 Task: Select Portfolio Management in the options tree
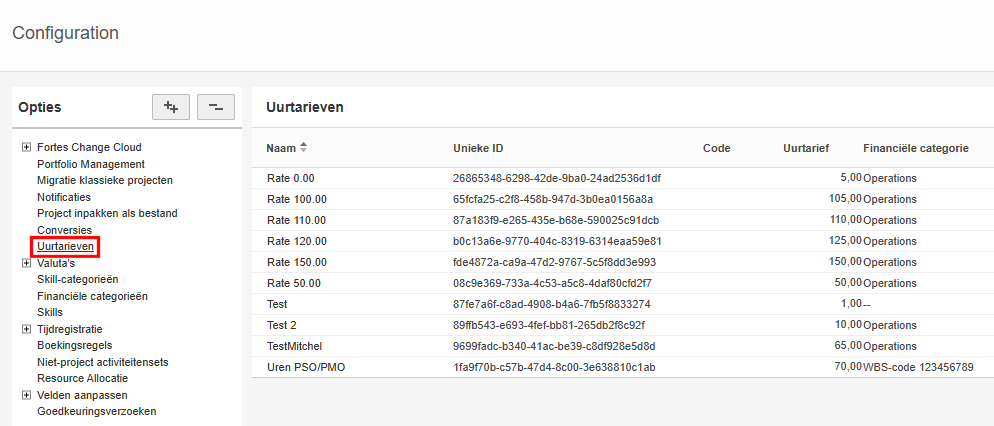tap(91, 164)
